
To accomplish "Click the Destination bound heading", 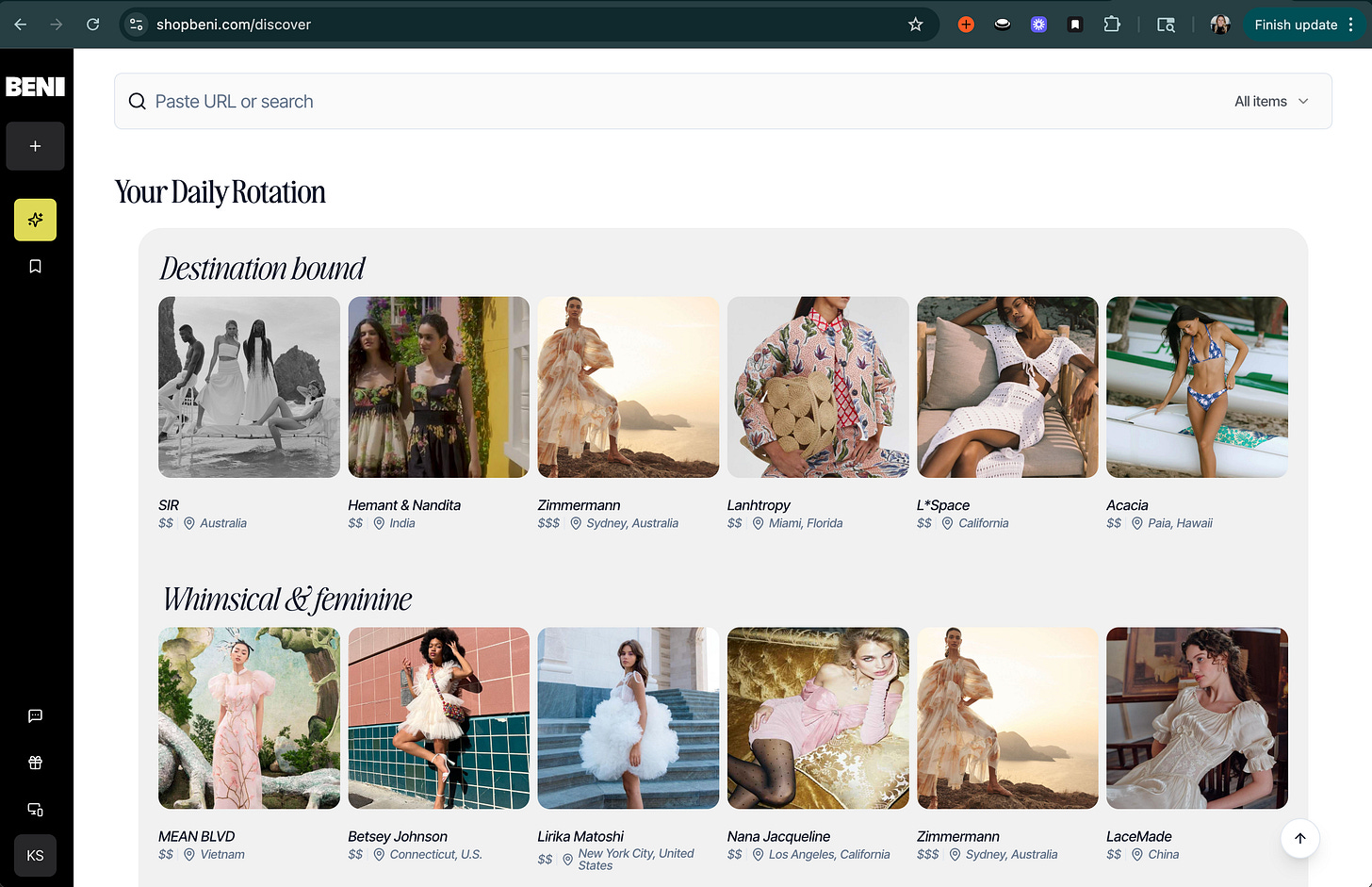I will click(262, 269).
